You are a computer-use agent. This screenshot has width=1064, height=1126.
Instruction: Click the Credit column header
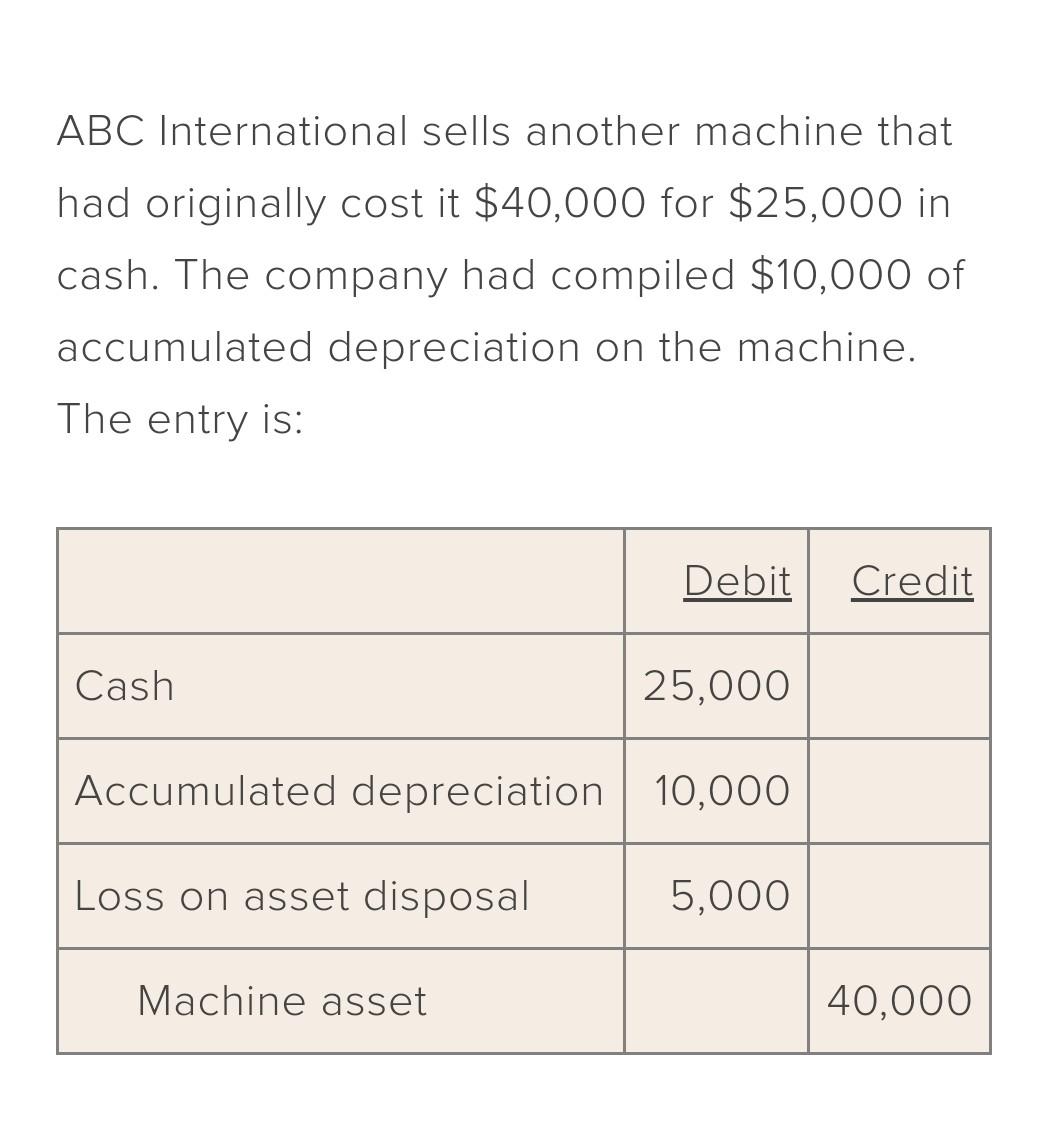click(913, 581)
